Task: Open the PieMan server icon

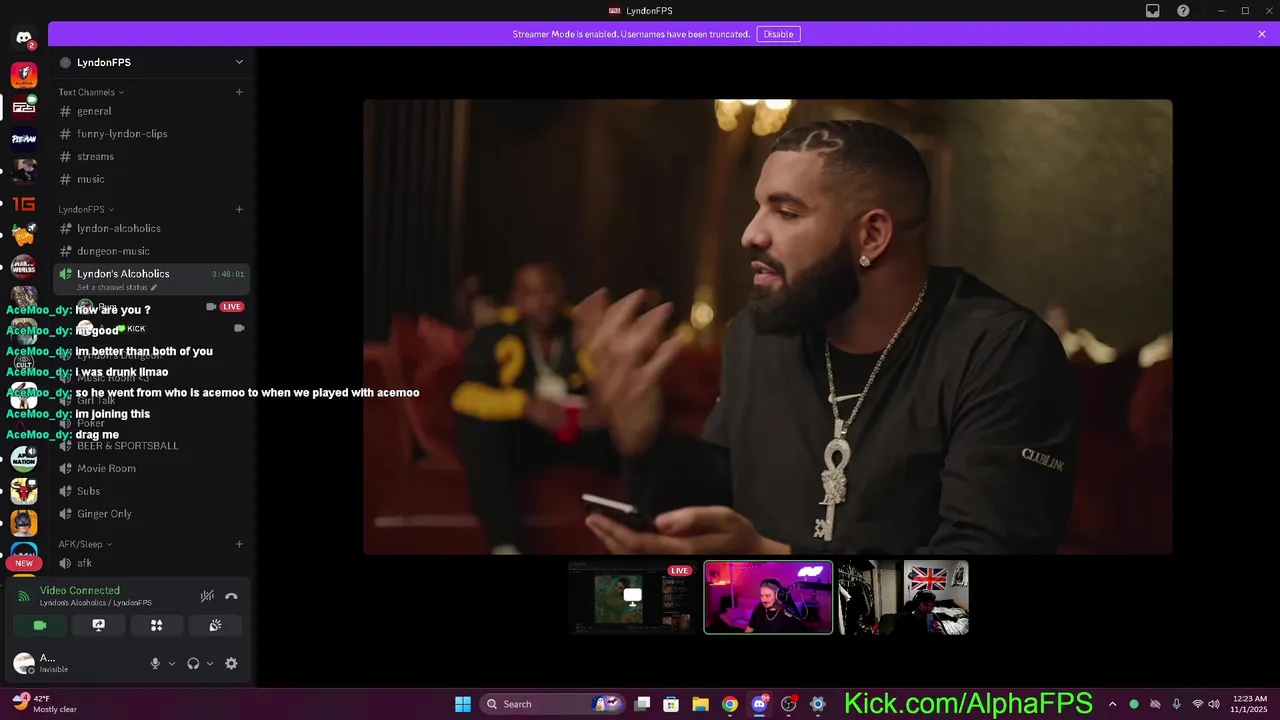Action: [24, 139]
